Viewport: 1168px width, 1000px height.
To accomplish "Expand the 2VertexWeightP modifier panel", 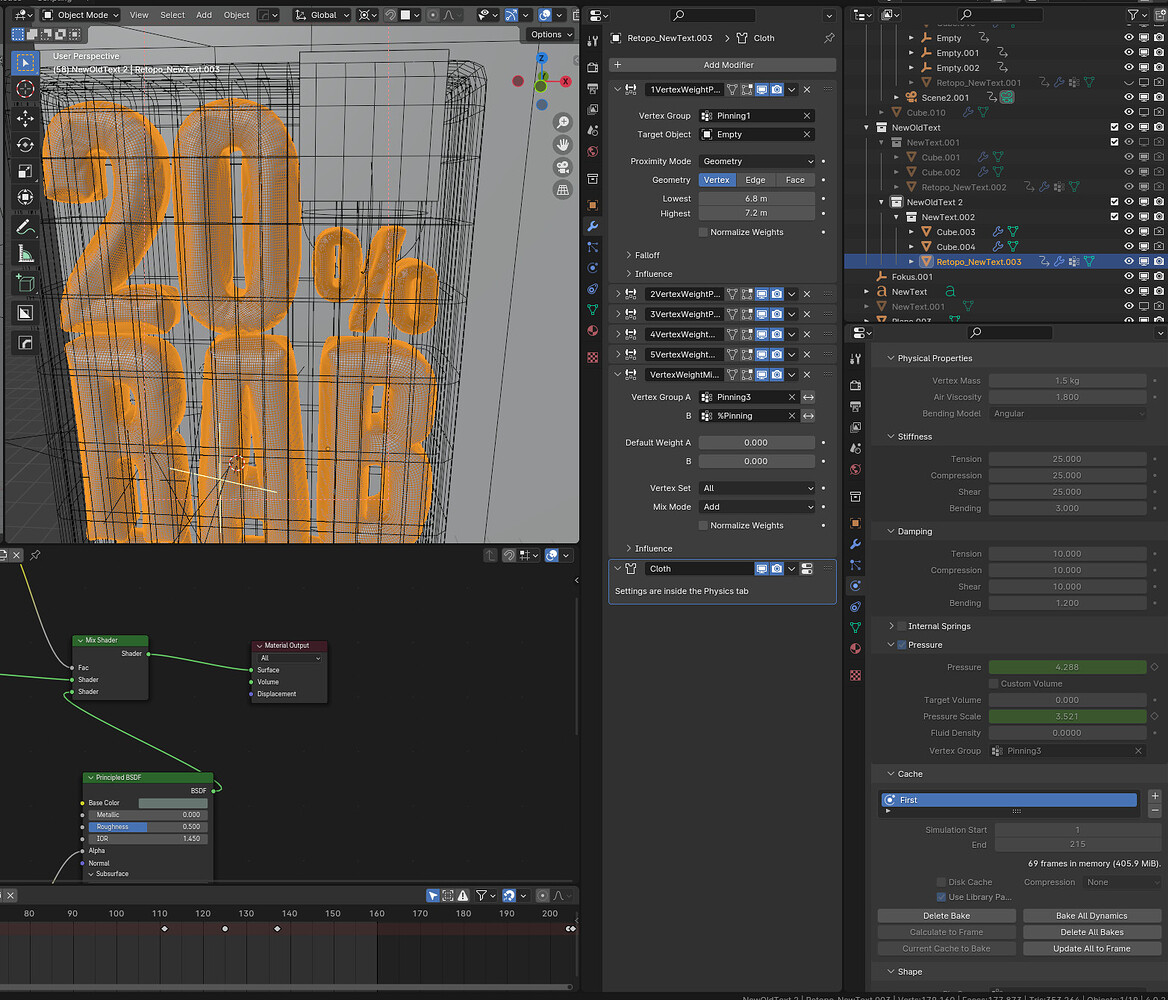I will (618, 294).
